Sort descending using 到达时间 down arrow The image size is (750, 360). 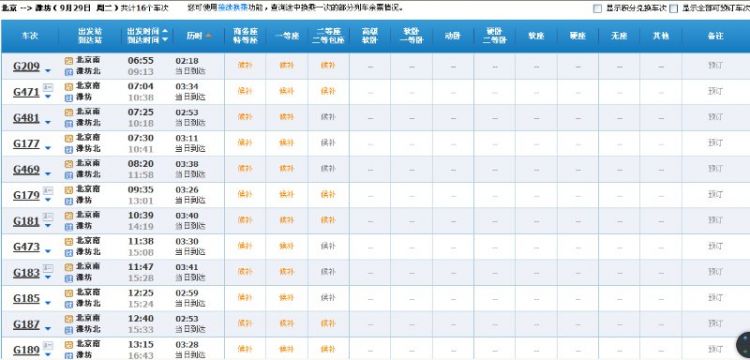(165, 40)
